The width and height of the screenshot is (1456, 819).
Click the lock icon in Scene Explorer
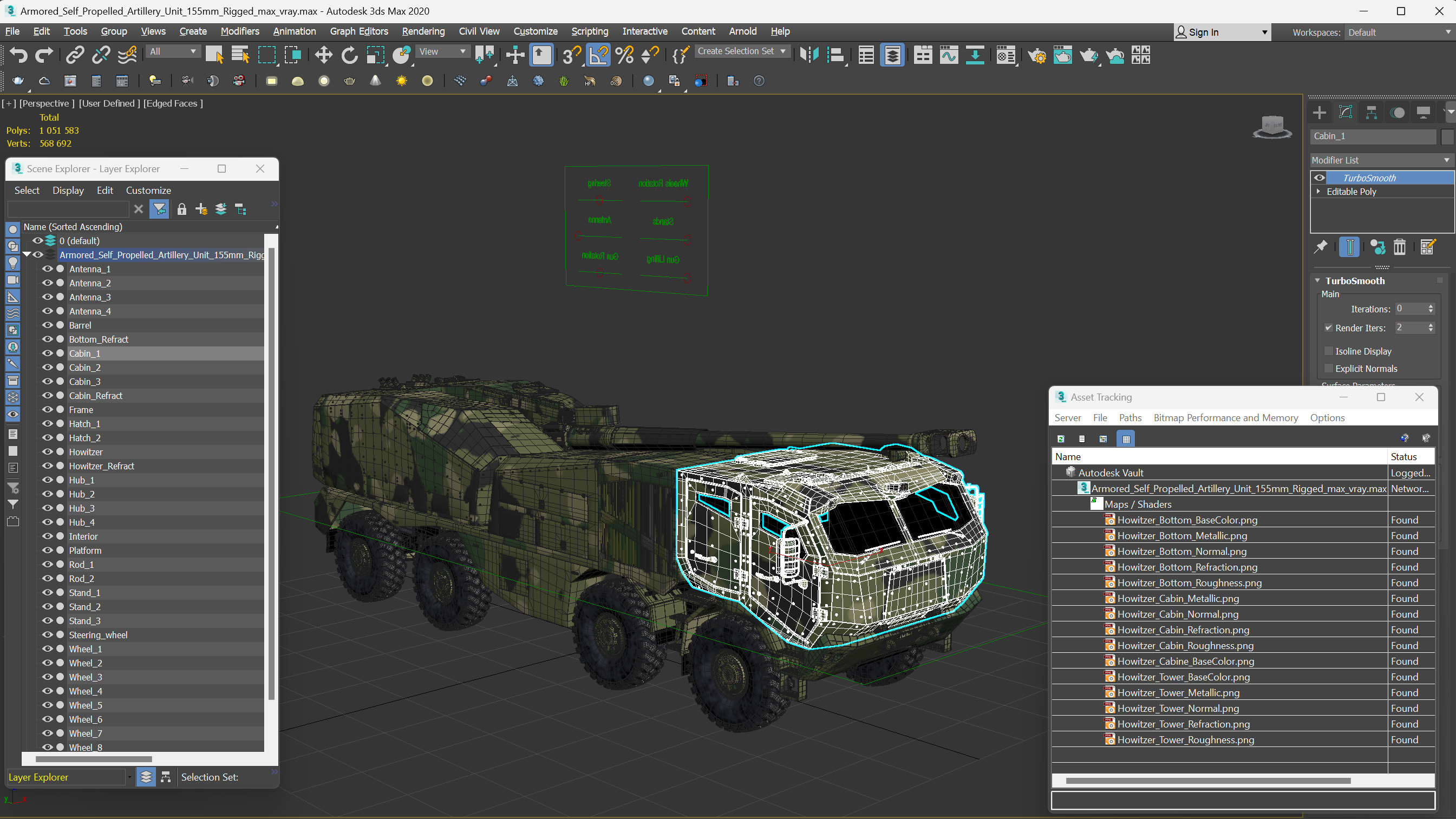[181, 209]
